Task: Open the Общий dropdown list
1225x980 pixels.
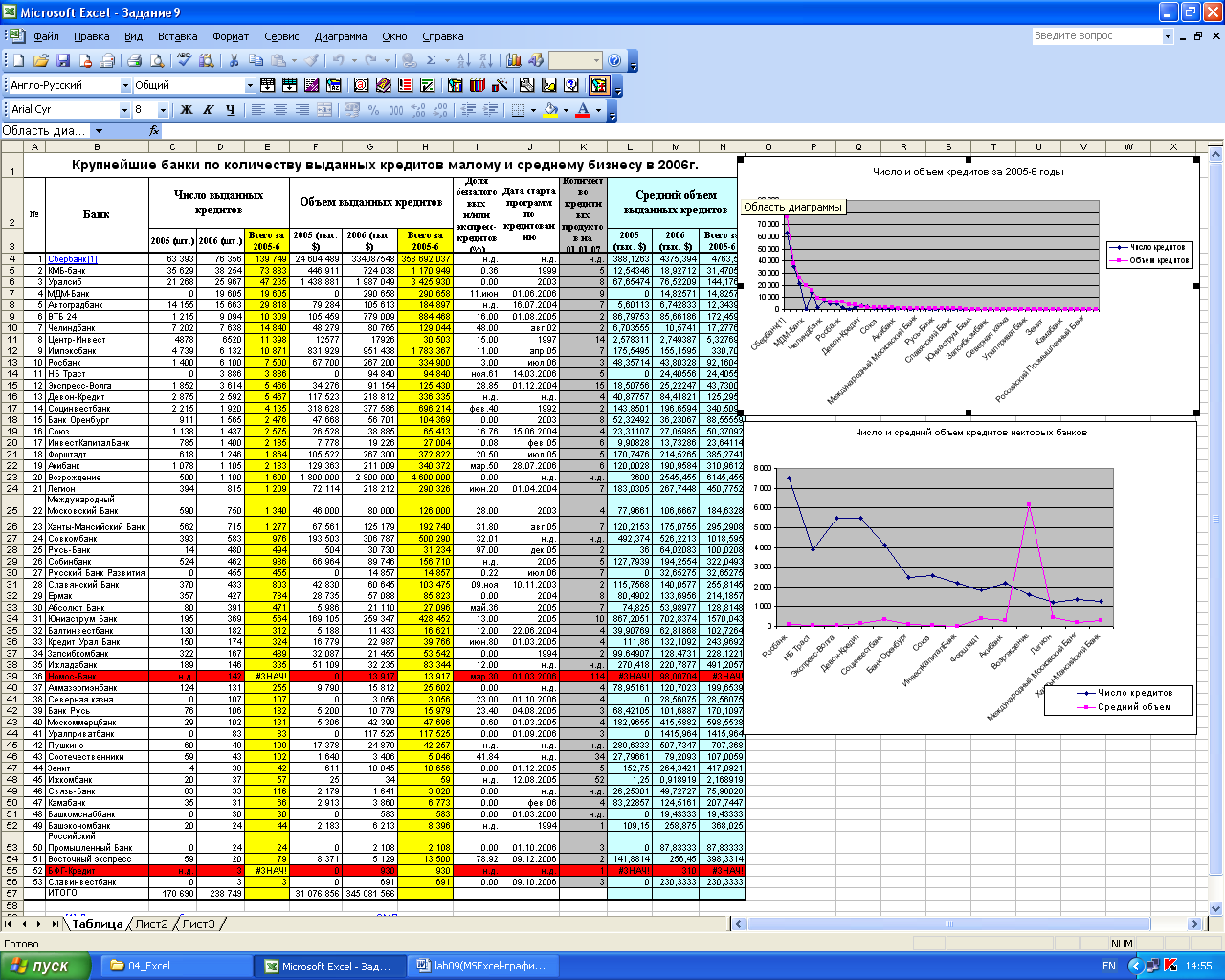Action: coord(250,85)
